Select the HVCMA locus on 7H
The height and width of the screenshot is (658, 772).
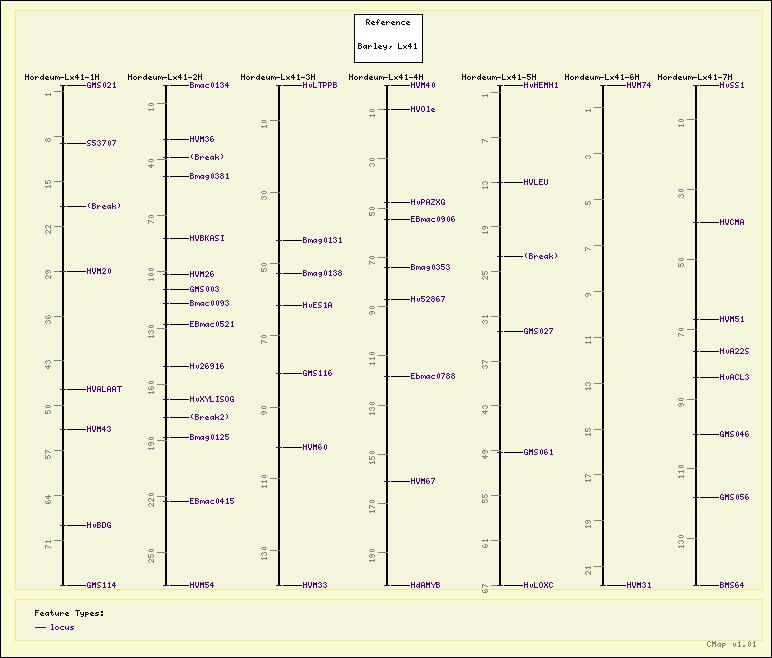(x=732, y=223)
